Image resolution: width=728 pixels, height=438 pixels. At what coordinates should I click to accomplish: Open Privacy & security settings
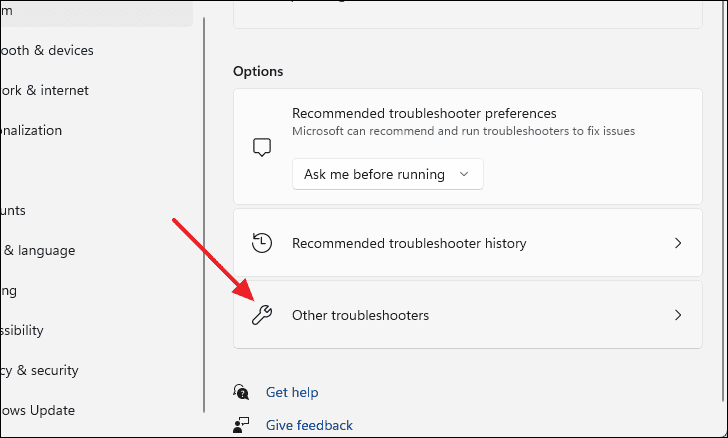click(39, 370)
